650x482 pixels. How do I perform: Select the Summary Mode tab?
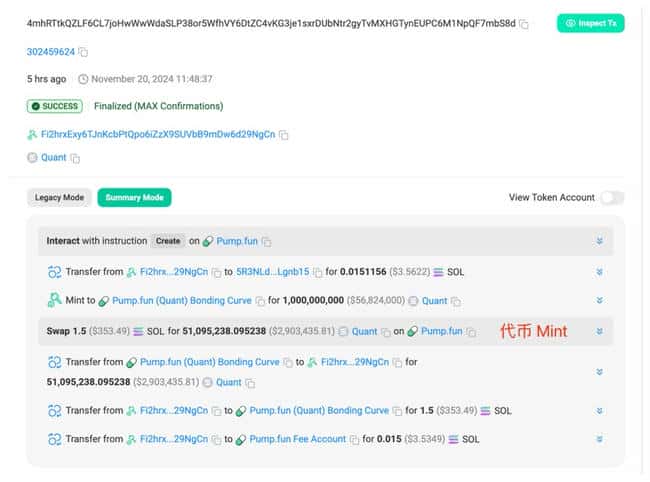click(x=134, y=198)
